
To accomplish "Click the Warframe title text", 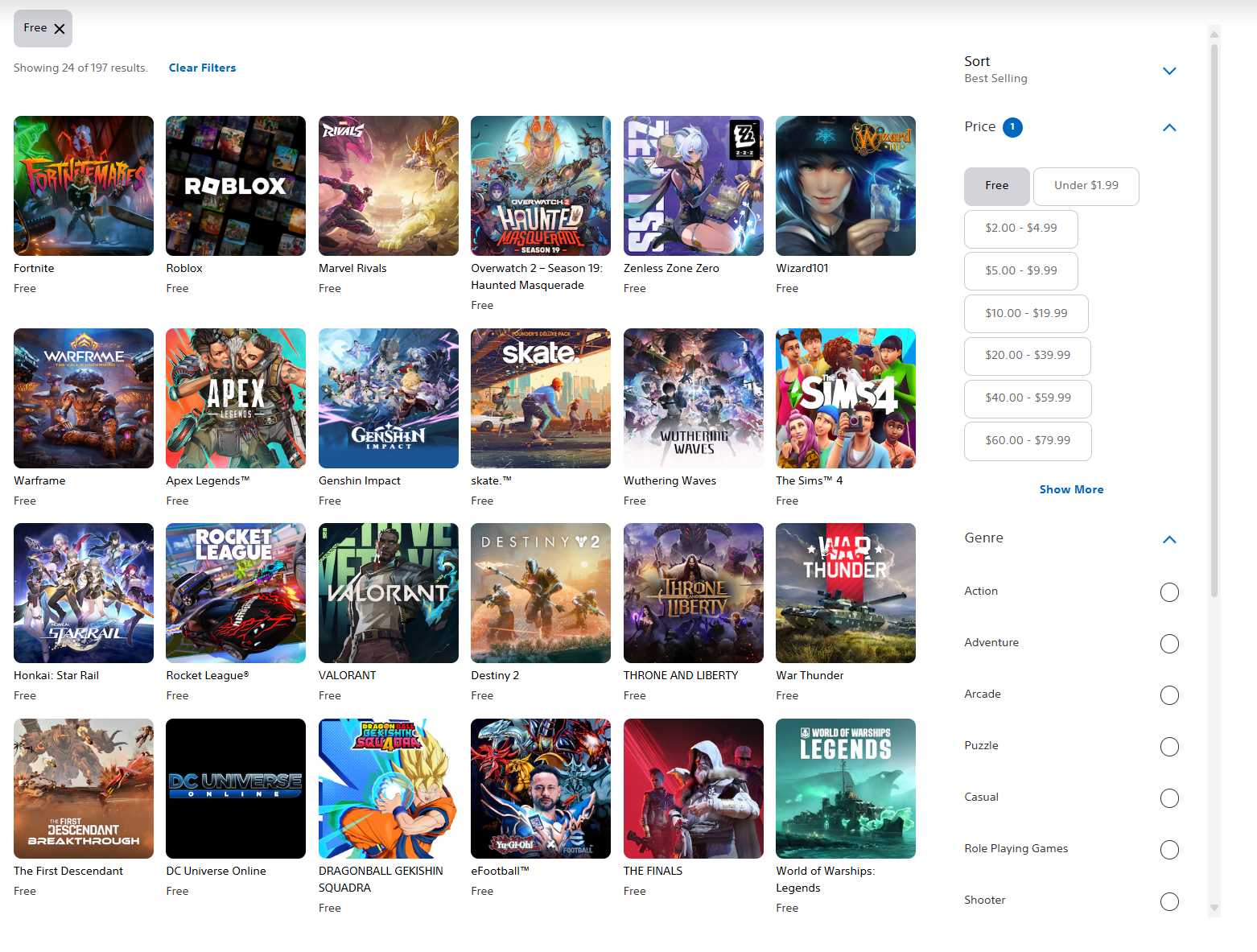I will 39,481.
